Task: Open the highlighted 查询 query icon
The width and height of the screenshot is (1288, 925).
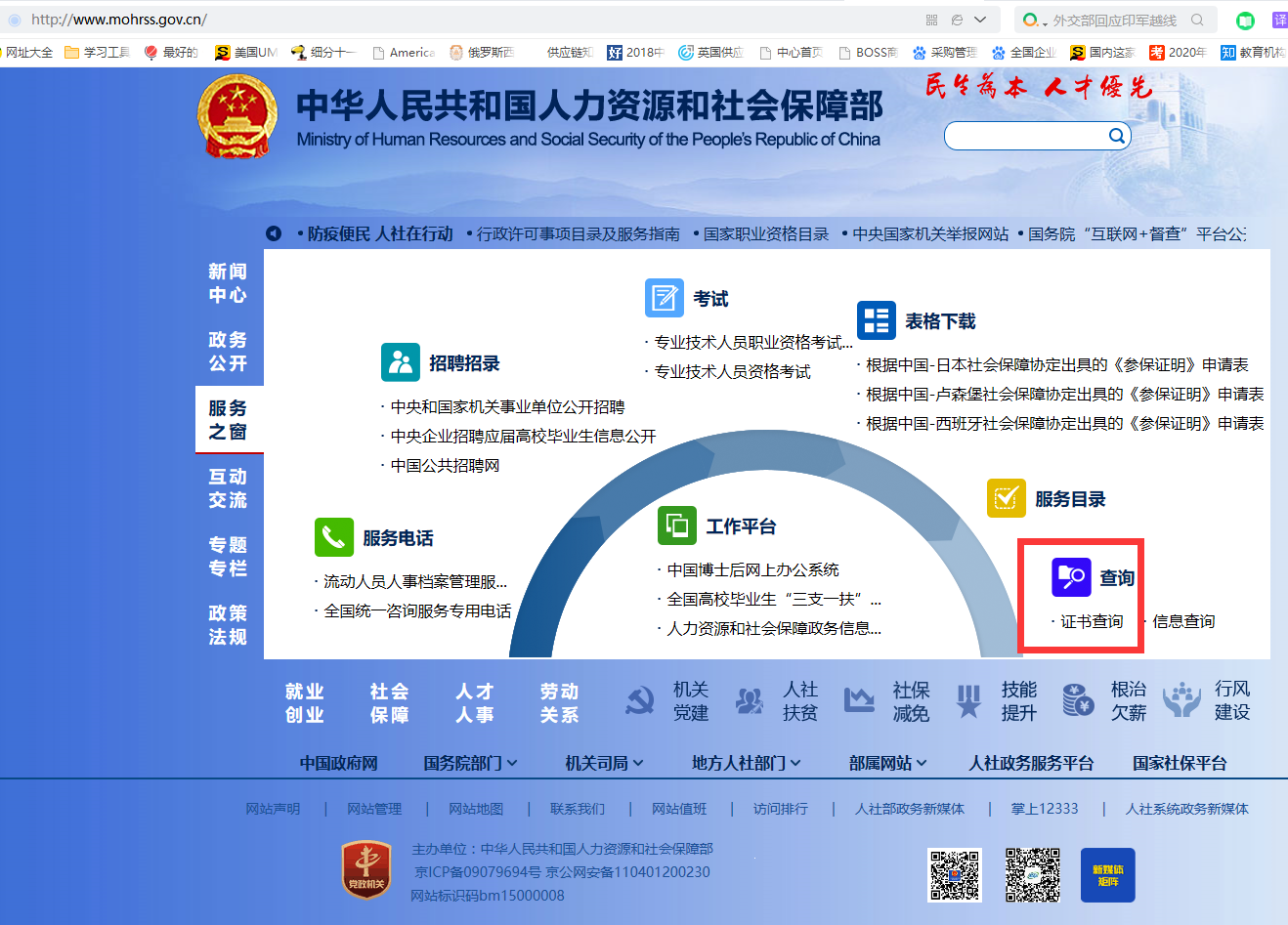Action: [x=1072, y=576]
